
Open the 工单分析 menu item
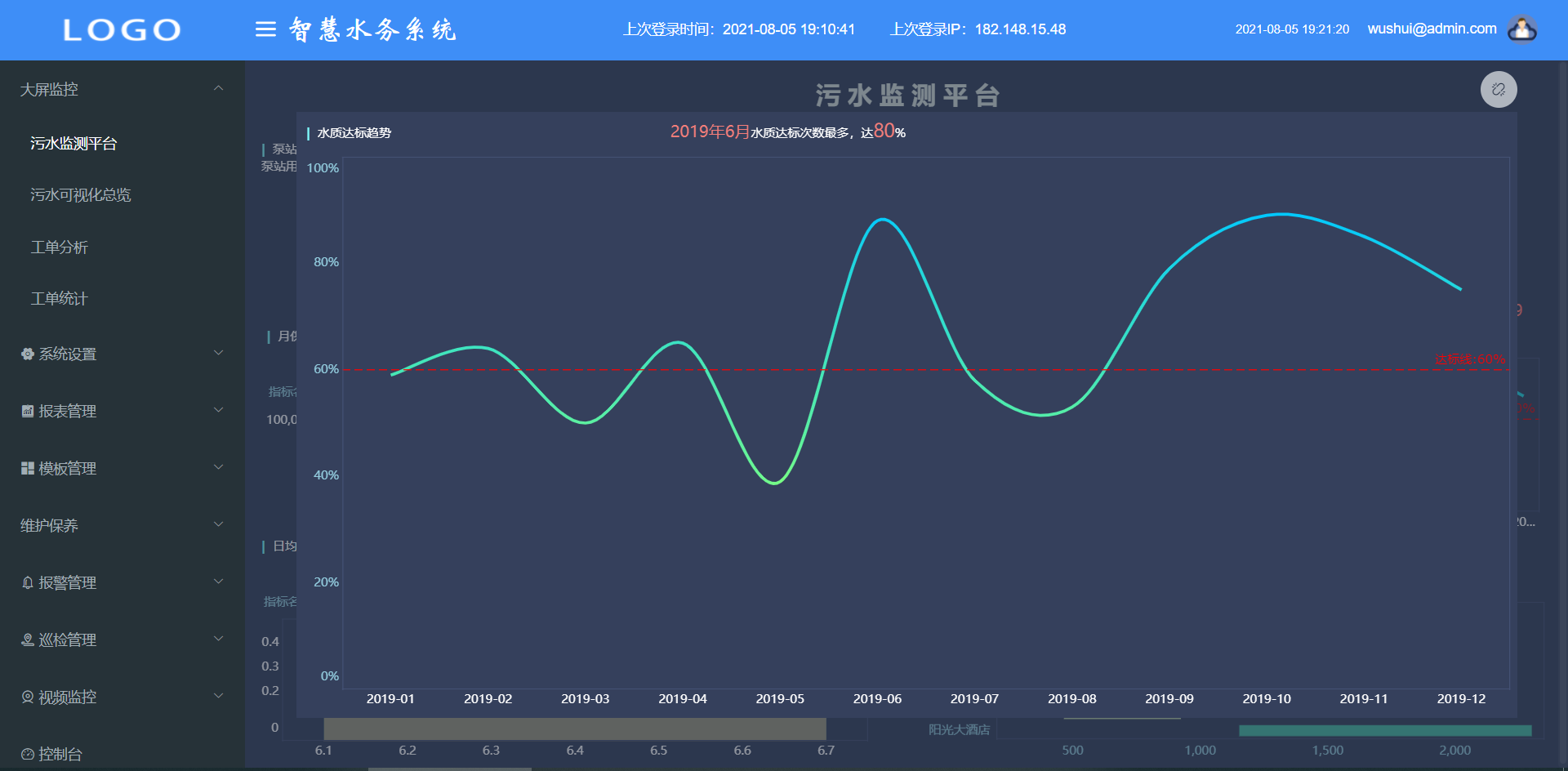(x=59, y=247)
